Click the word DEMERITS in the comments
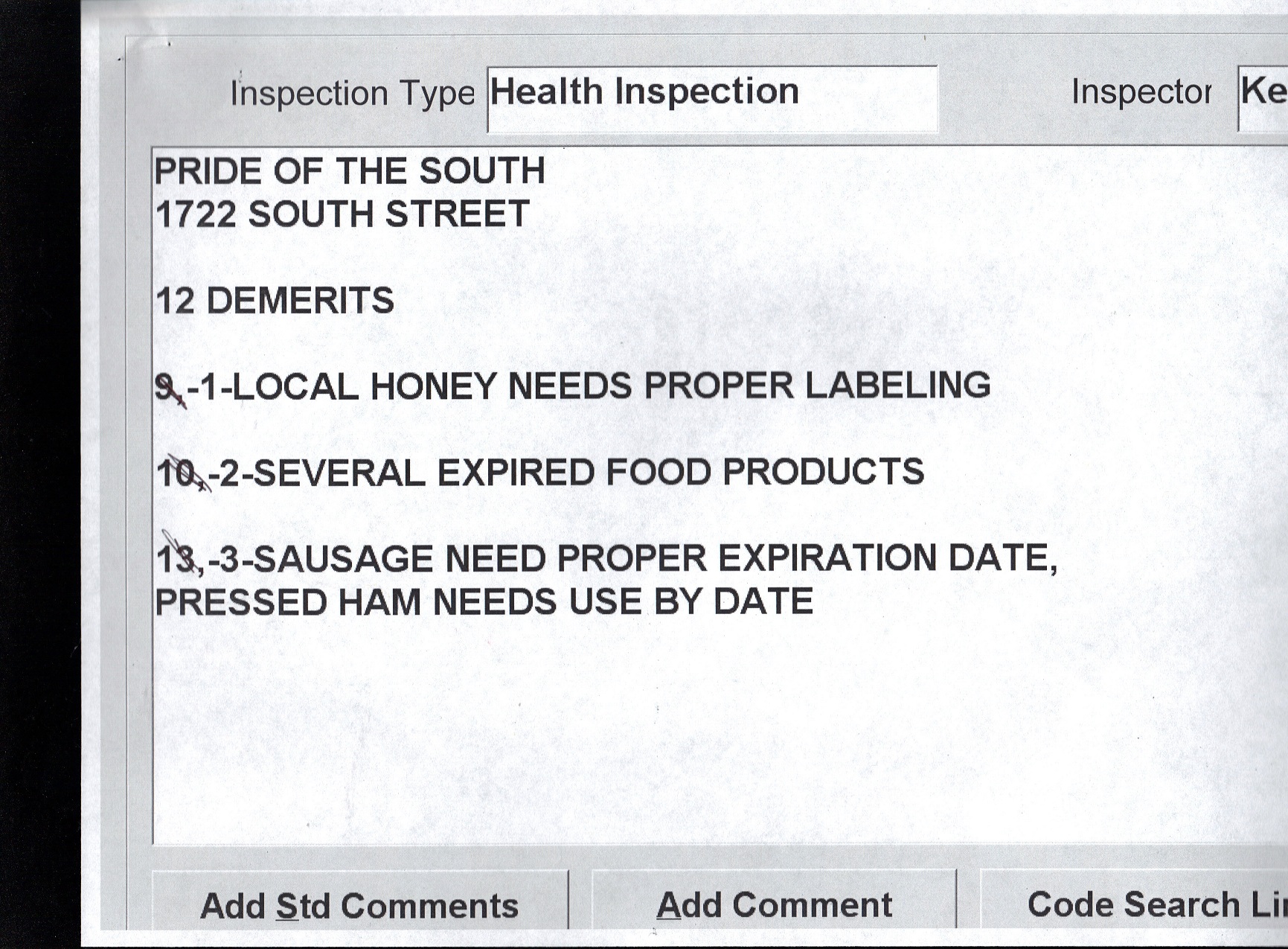Image resolution: width=1288 pixels, height=949 pixels. (300, 301)
